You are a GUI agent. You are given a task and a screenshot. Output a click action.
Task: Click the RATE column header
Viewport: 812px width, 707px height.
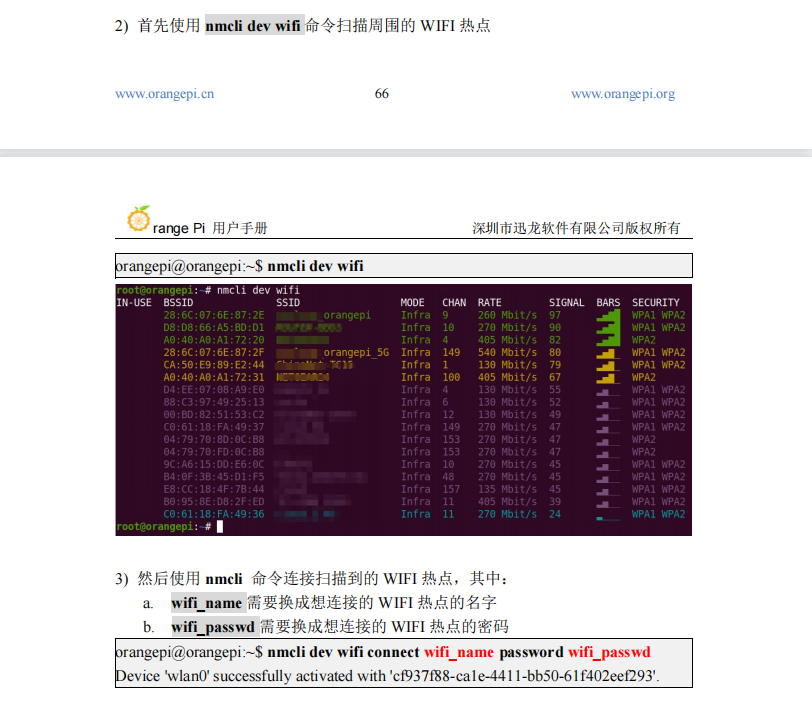tap(489, 302)
